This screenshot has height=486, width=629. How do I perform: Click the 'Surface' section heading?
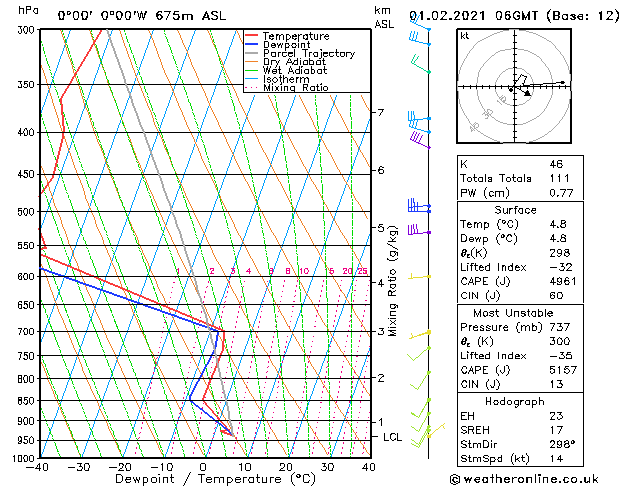click(515, 210)
